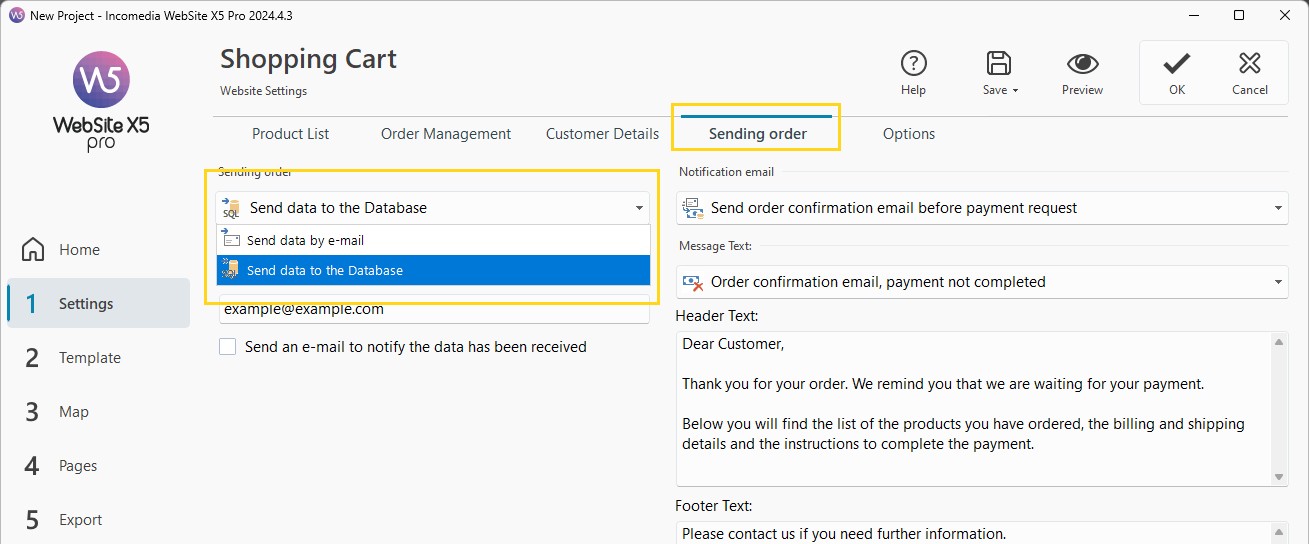Go to step 2 Template
The width and height of the screenshot is (1309, 544).
pyautogui.click(x=98, y=357)
